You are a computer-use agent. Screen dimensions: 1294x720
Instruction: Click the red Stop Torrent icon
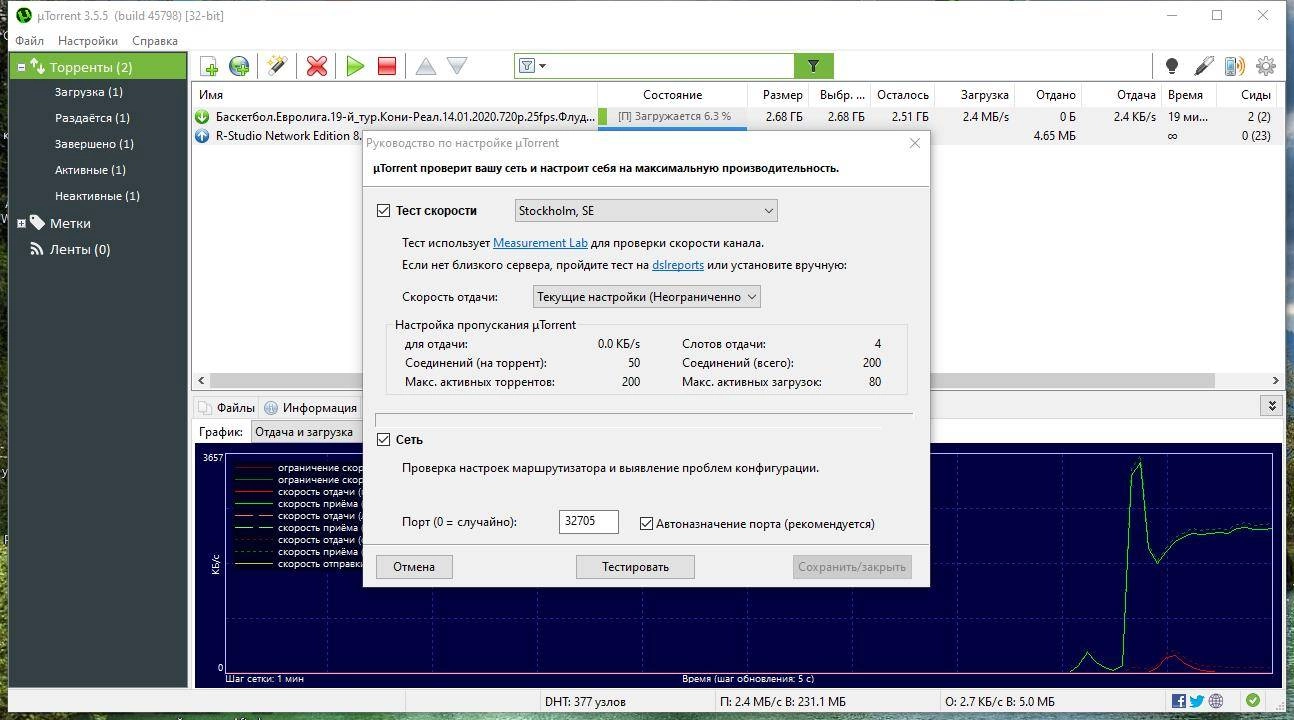tap(387, 66)
